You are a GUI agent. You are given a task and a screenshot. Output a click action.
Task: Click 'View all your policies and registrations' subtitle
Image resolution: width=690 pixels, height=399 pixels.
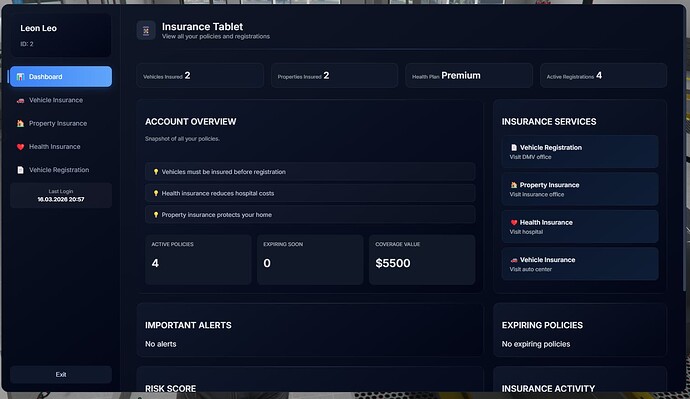(x=216, y=37)
